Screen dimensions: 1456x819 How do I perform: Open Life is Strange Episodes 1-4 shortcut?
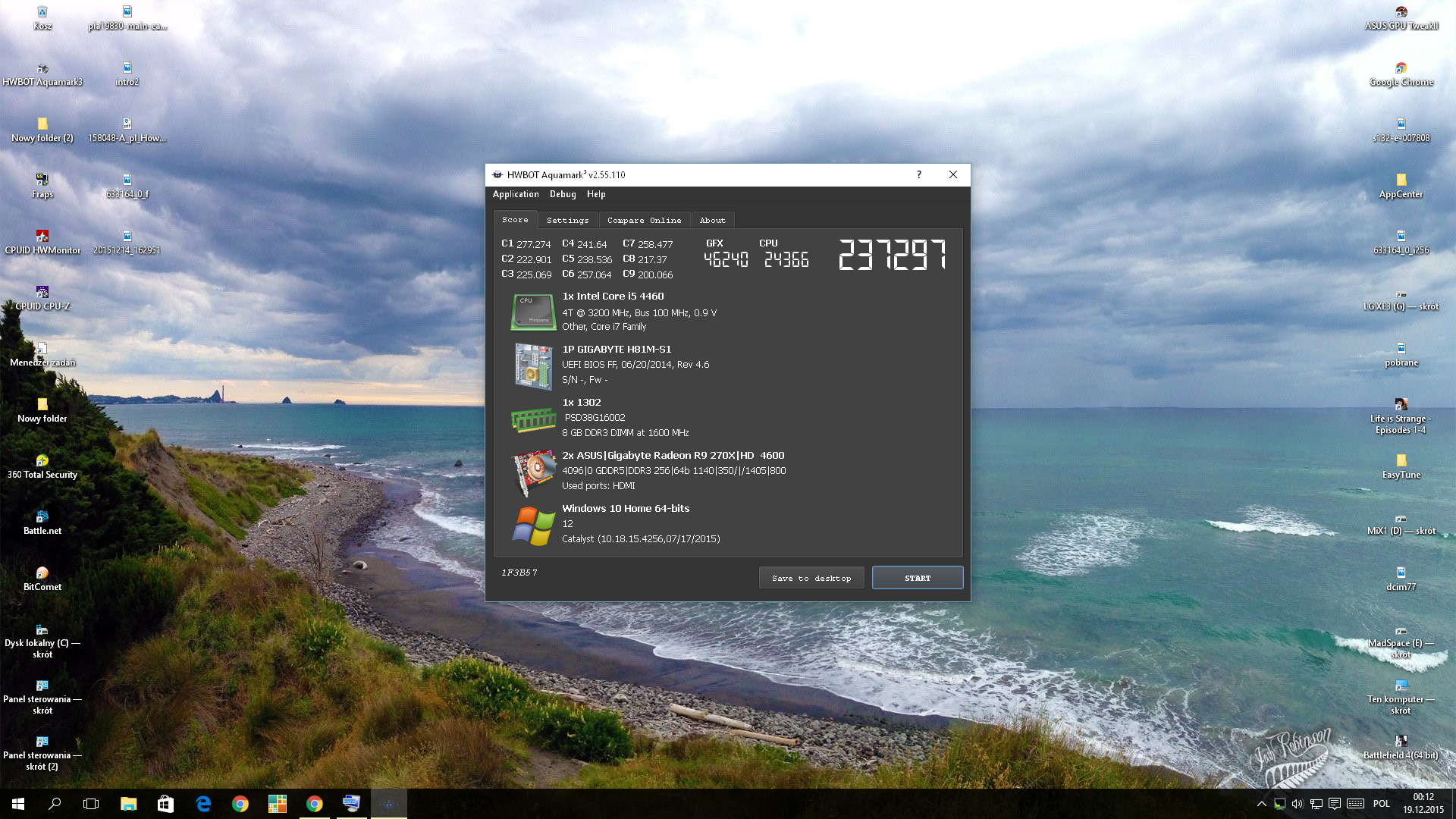click(x=1401, y=416)
